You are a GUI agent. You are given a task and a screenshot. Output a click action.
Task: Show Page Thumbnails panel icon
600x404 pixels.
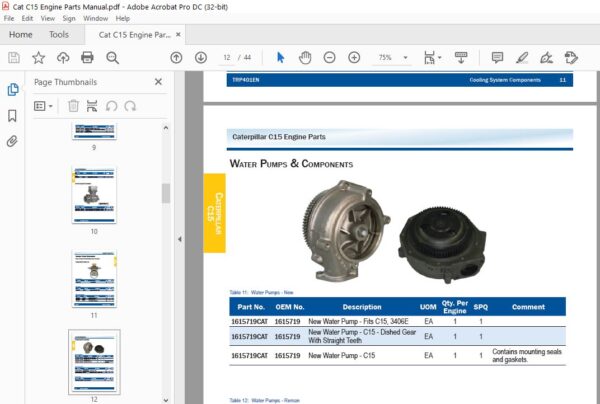13,90
